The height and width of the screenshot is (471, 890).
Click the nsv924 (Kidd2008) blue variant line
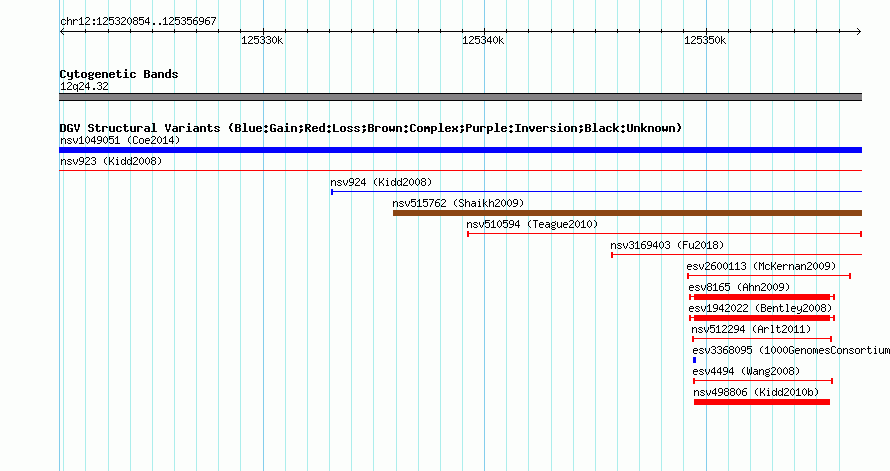click(x=597, y=192)
